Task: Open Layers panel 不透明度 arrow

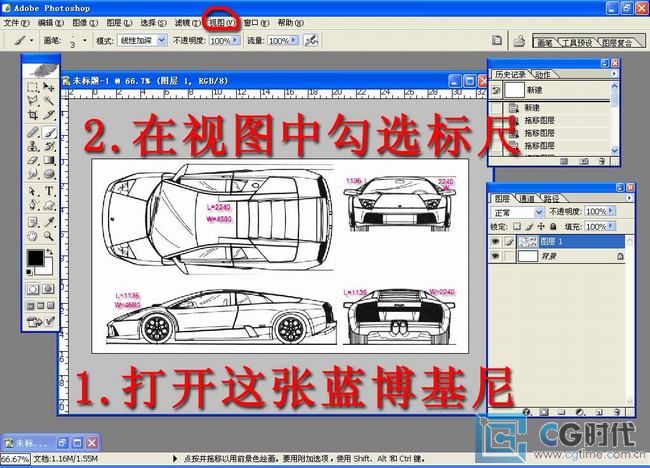Action: click(x=611, y=211)
